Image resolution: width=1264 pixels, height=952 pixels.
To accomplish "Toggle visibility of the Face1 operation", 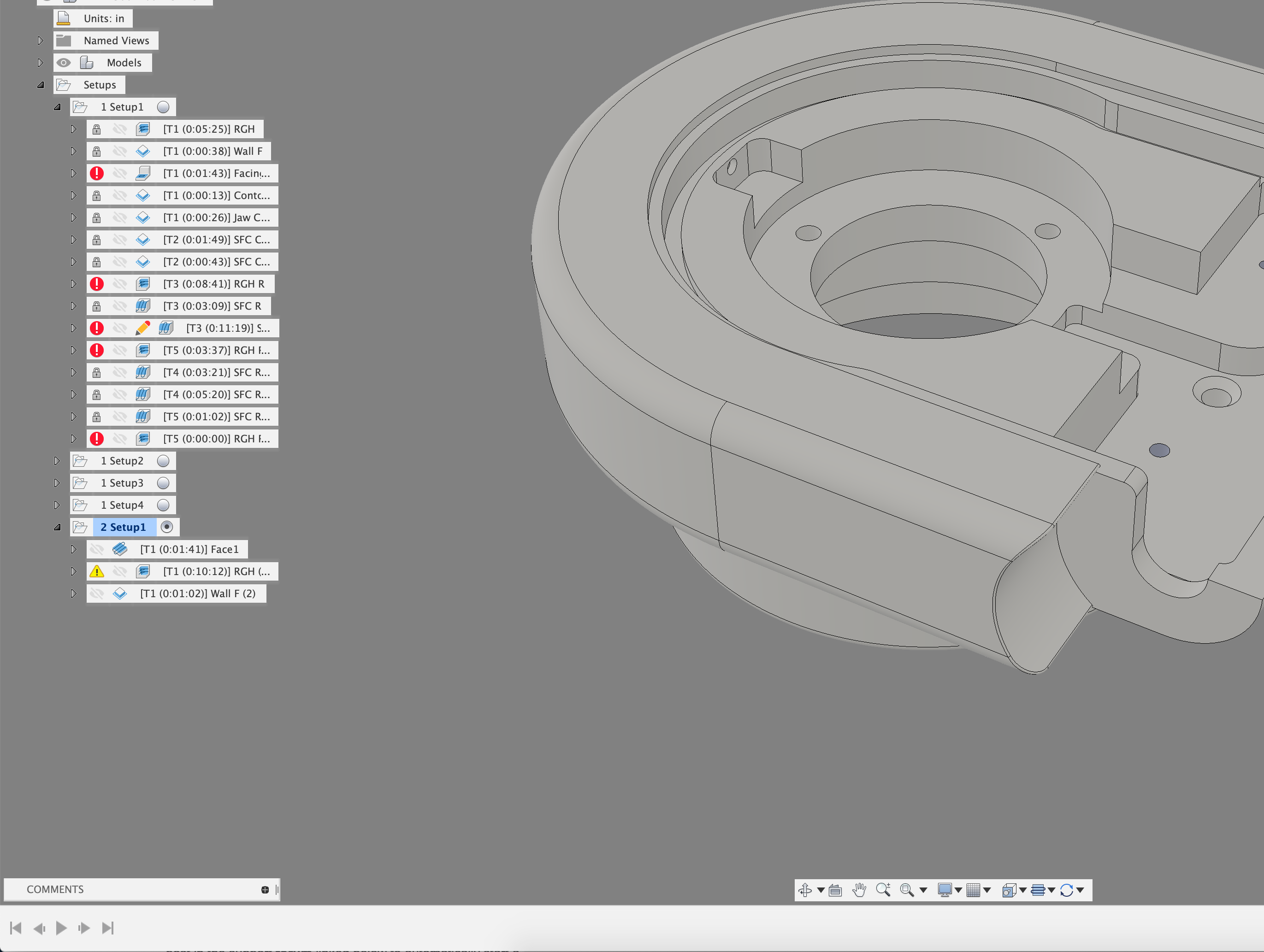I will point(96,549).
